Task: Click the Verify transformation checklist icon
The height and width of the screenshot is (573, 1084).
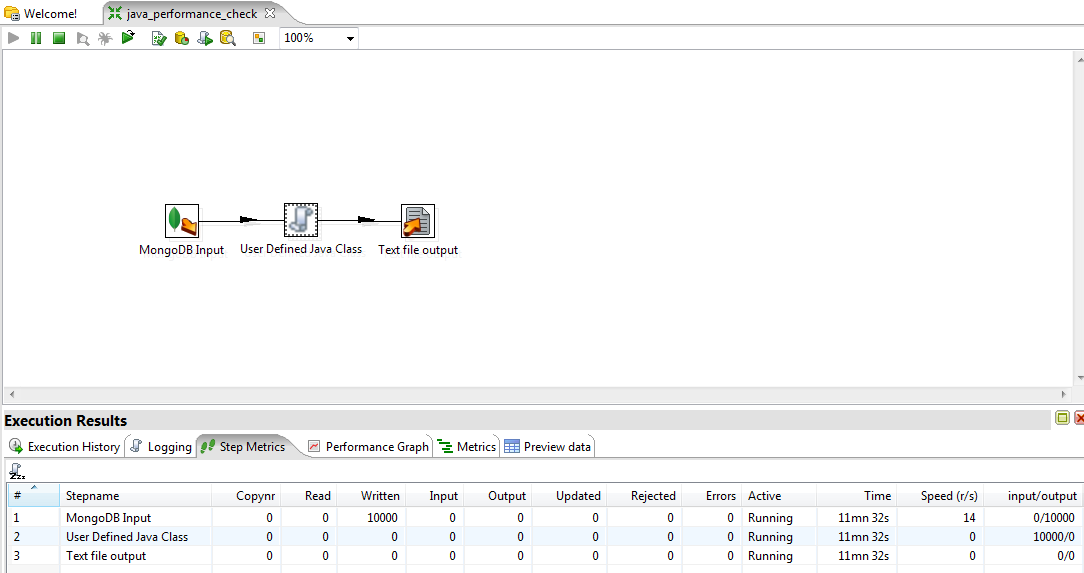Action: [x=159, y=39]
